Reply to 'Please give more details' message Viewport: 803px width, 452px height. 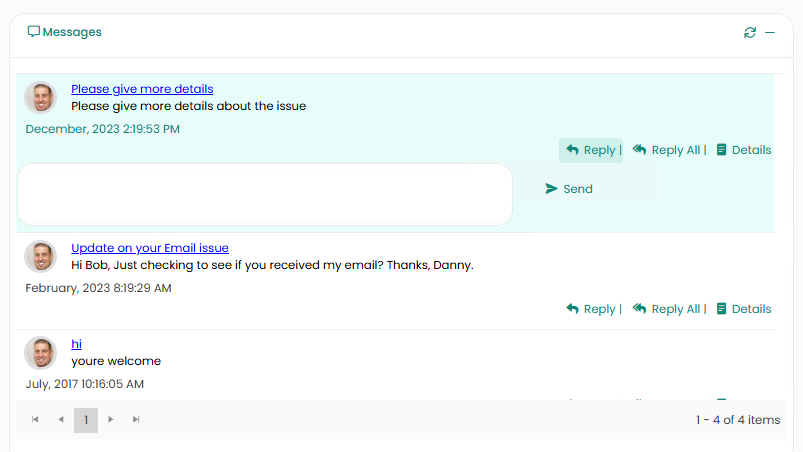[591, 150]
